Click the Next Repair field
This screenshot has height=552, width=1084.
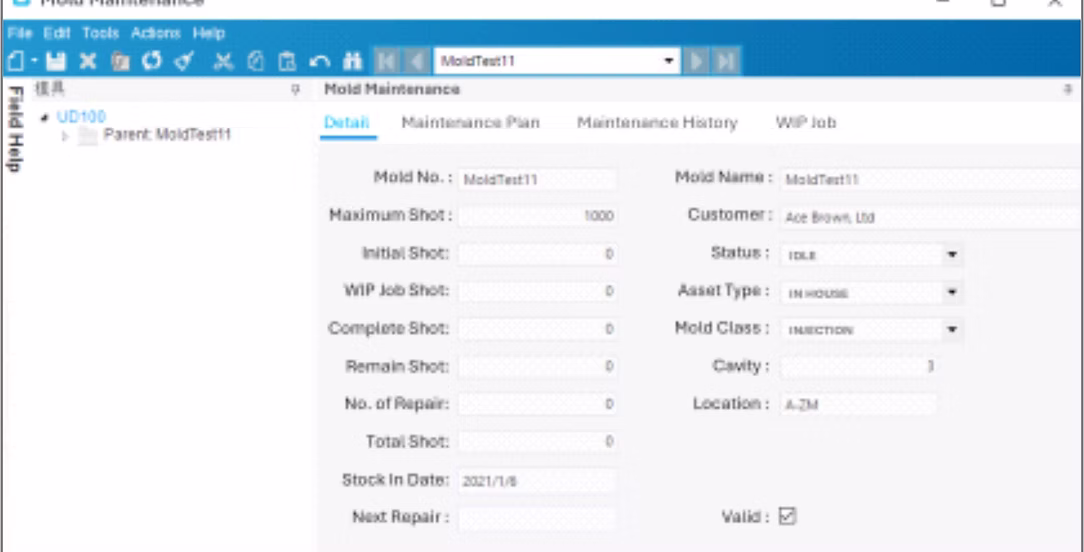(537, 519)
